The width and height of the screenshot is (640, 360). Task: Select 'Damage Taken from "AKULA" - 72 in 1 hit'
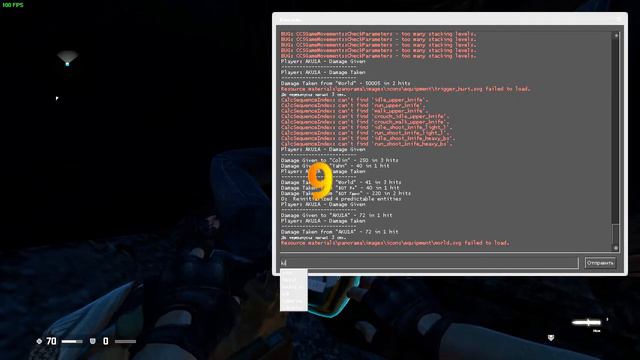[x=339, y=232]
